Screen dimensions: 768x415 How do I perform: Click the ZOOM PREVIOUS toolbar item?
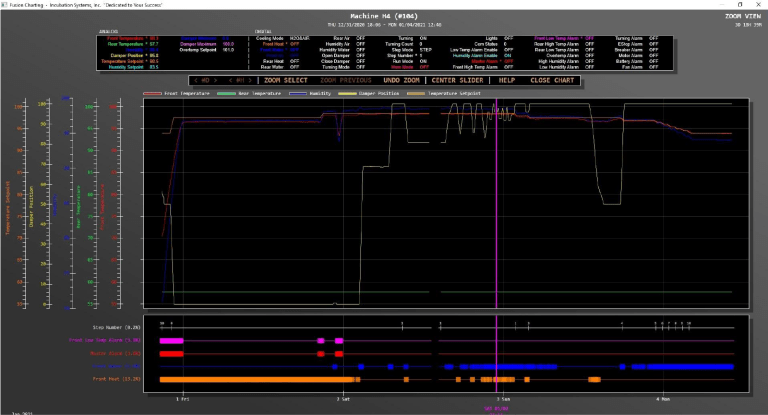pos(347,80)
